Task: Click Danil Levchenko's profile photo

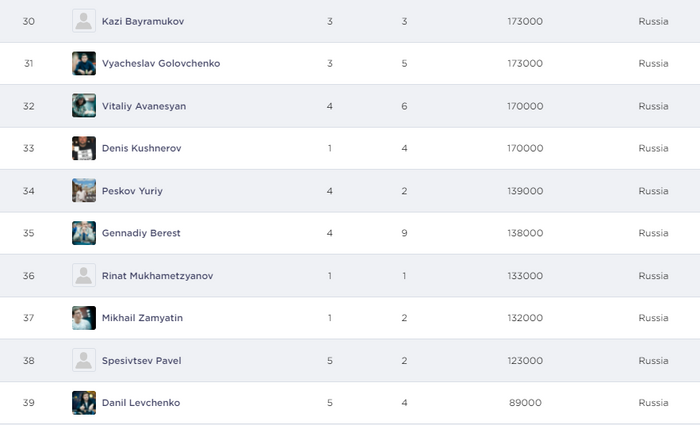Action: click(84, 403)
